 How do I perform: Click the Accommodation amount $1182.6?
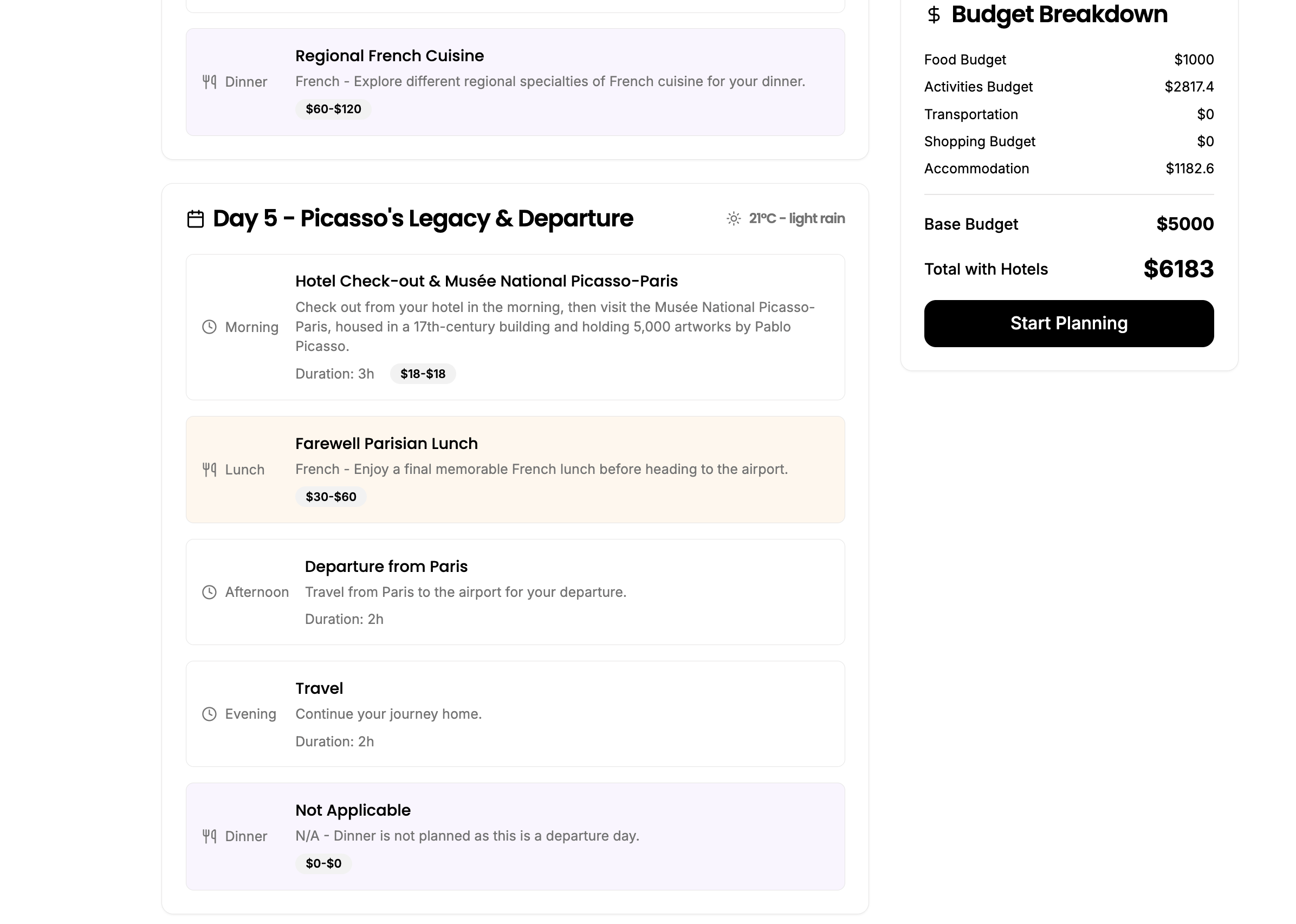1189,168
